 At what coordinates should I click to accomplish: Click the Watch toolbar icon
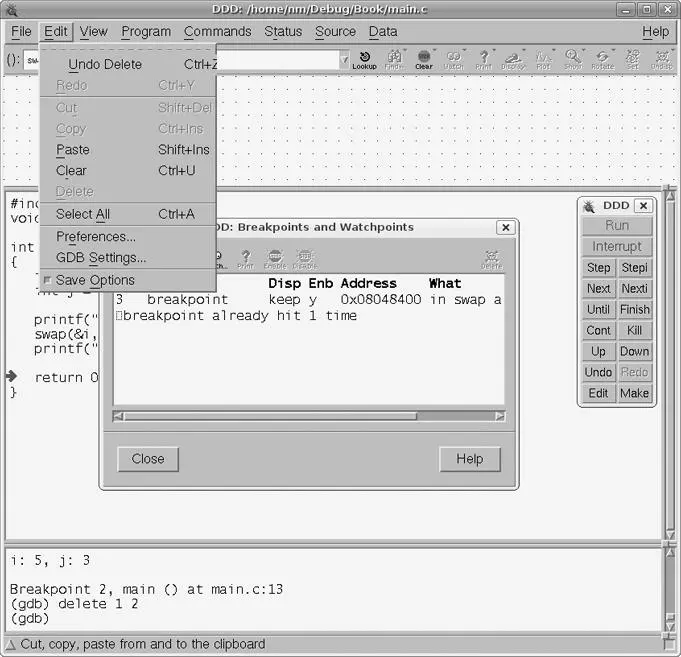(x=454, y=59)
